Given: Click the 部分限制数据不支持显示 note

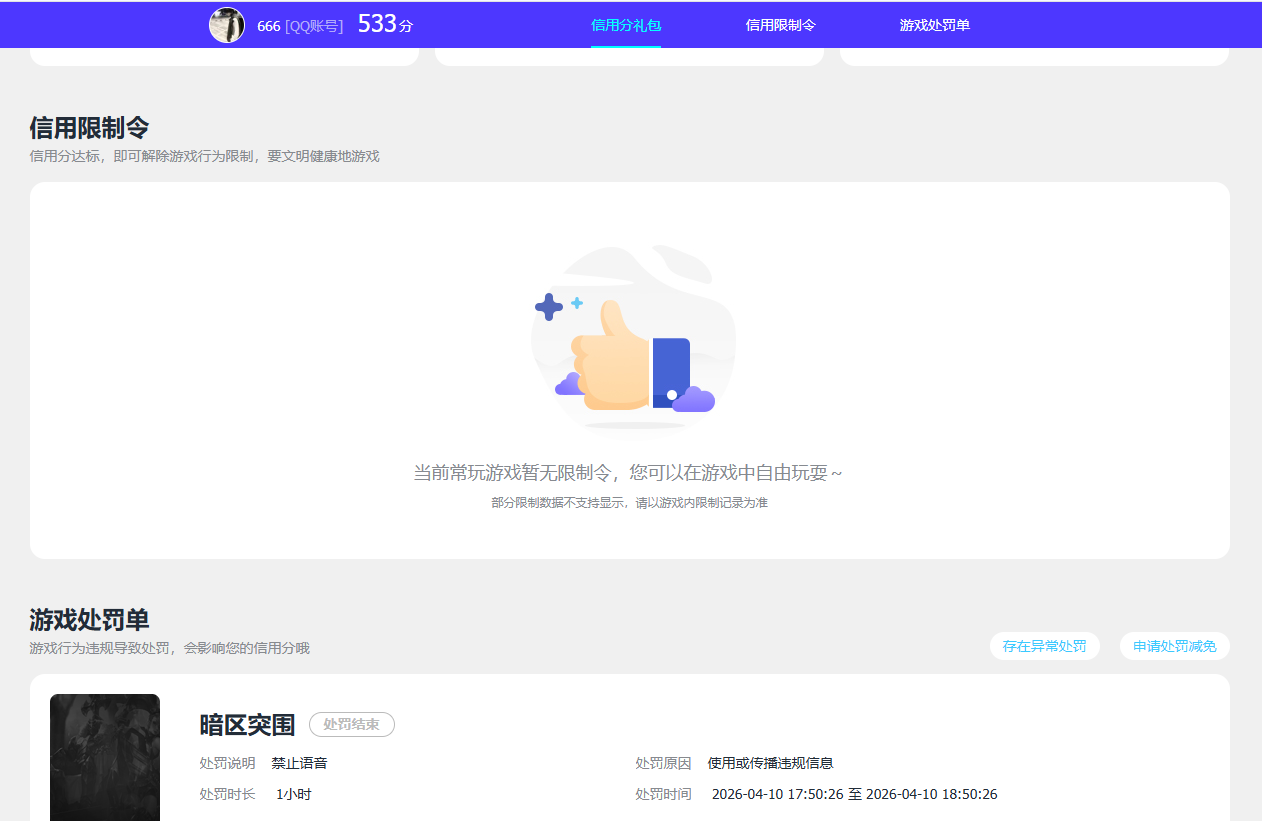Looking at the screenshot, I should (629, 503).
